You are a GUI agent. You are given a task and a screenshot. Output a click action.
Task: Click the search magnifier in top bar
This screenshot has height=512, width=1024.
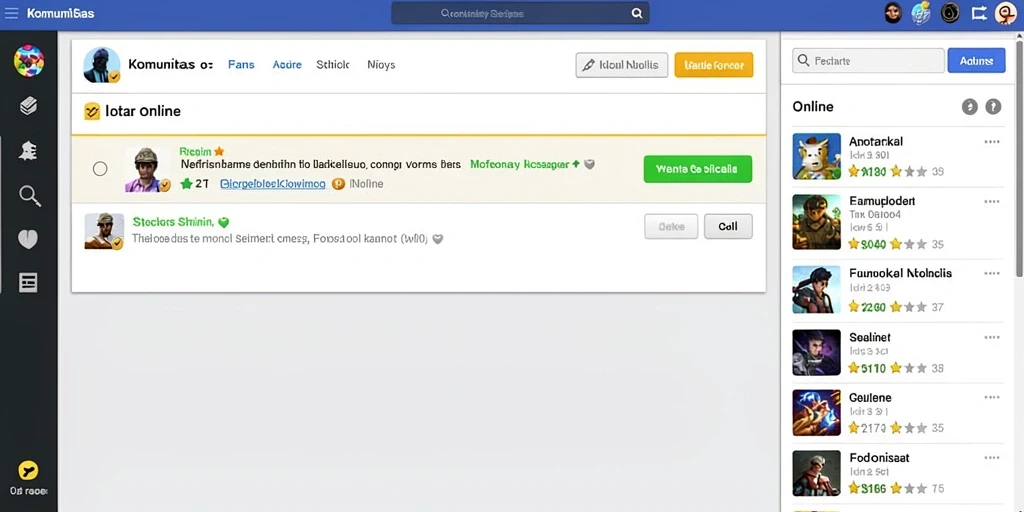tap(637, 13)
